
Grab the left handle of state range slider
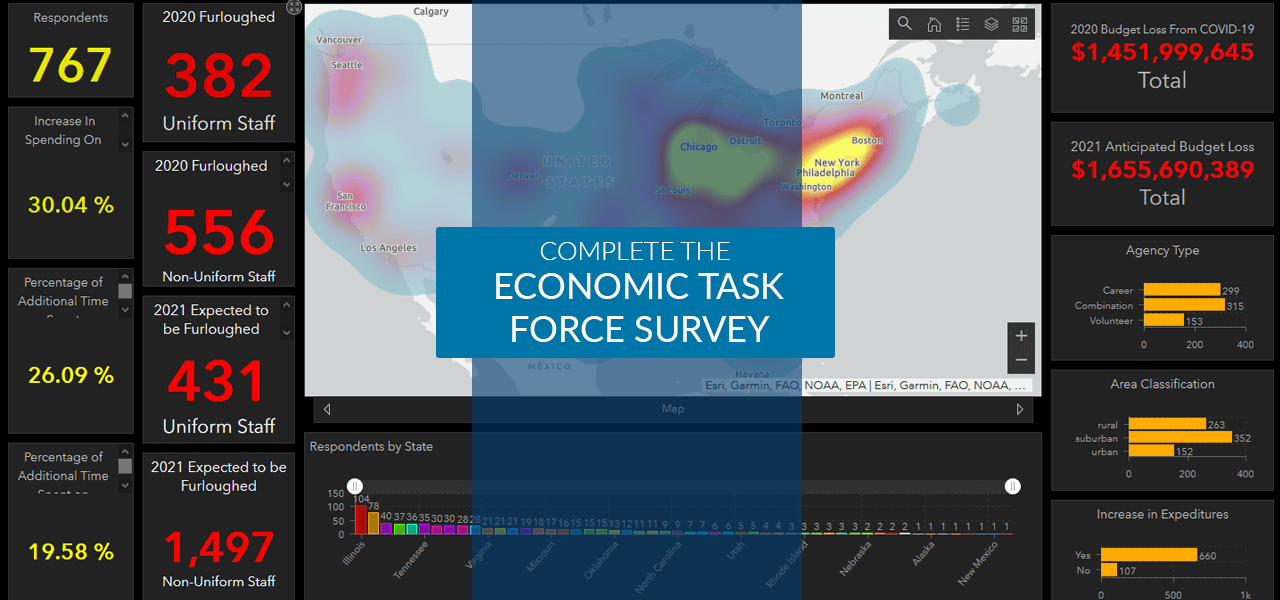point(355,486)
